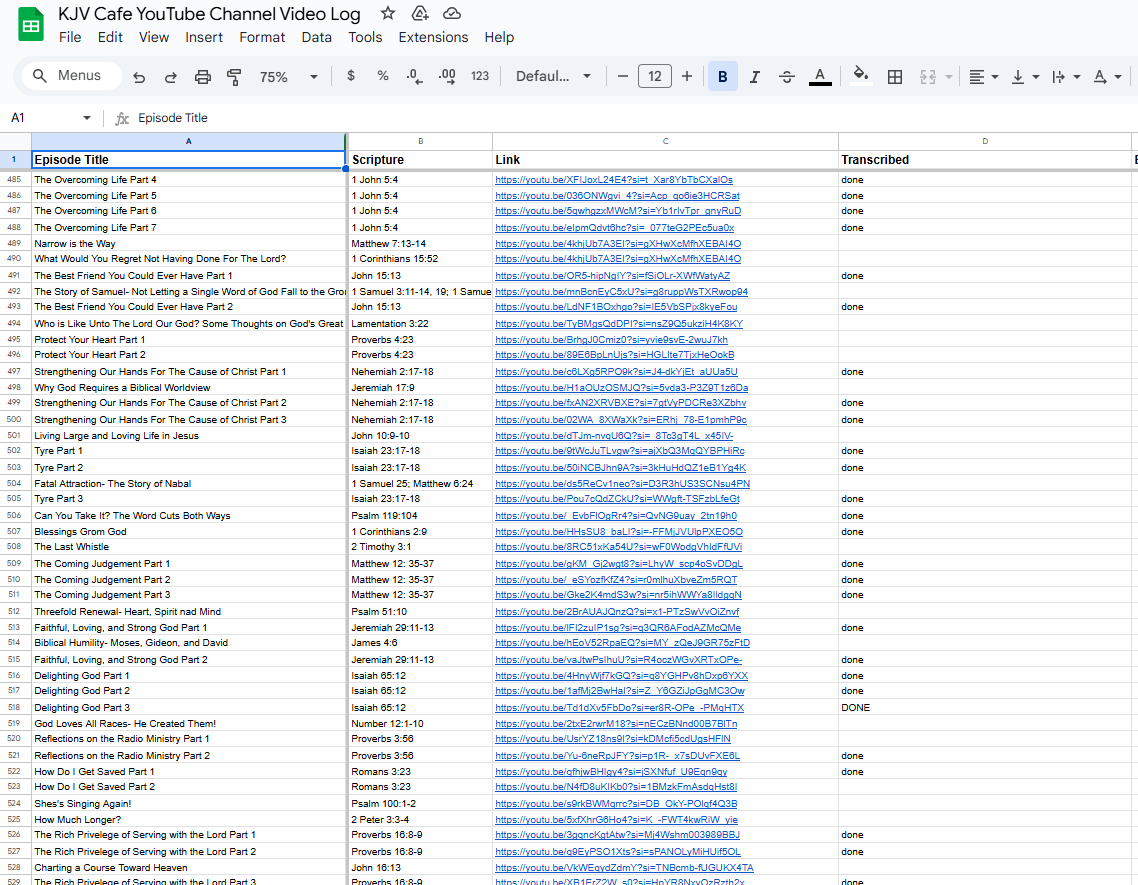Open the borders tool
This screenshot has width=1138, height=885.
pos(895,76)
